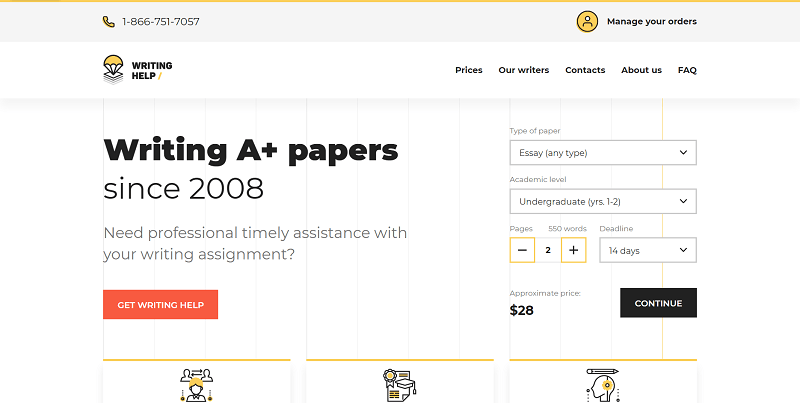Click the phone handset icon
Screen dimensions: 800x403
108,21
